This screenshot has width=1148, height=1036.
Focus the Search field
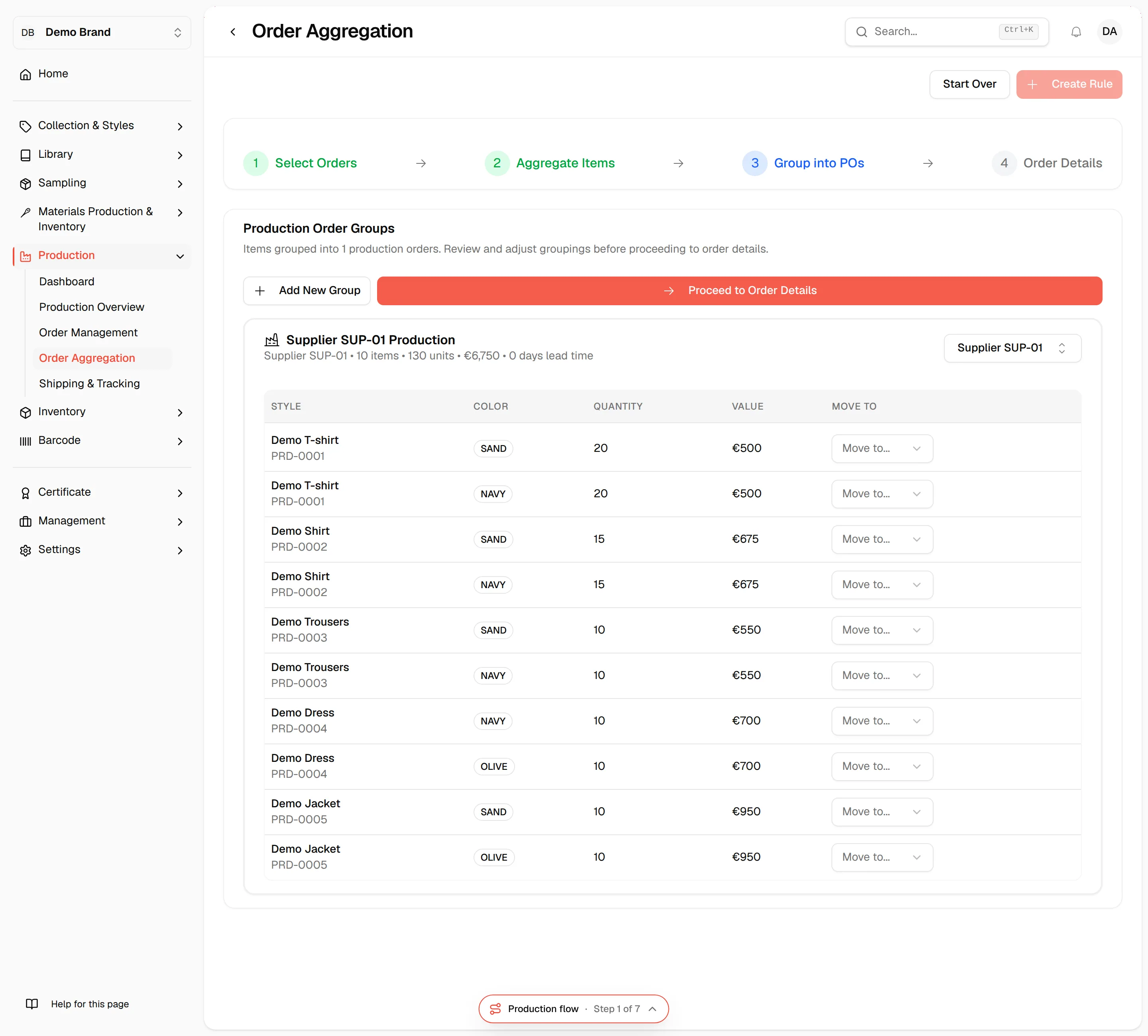coord(946,32)
